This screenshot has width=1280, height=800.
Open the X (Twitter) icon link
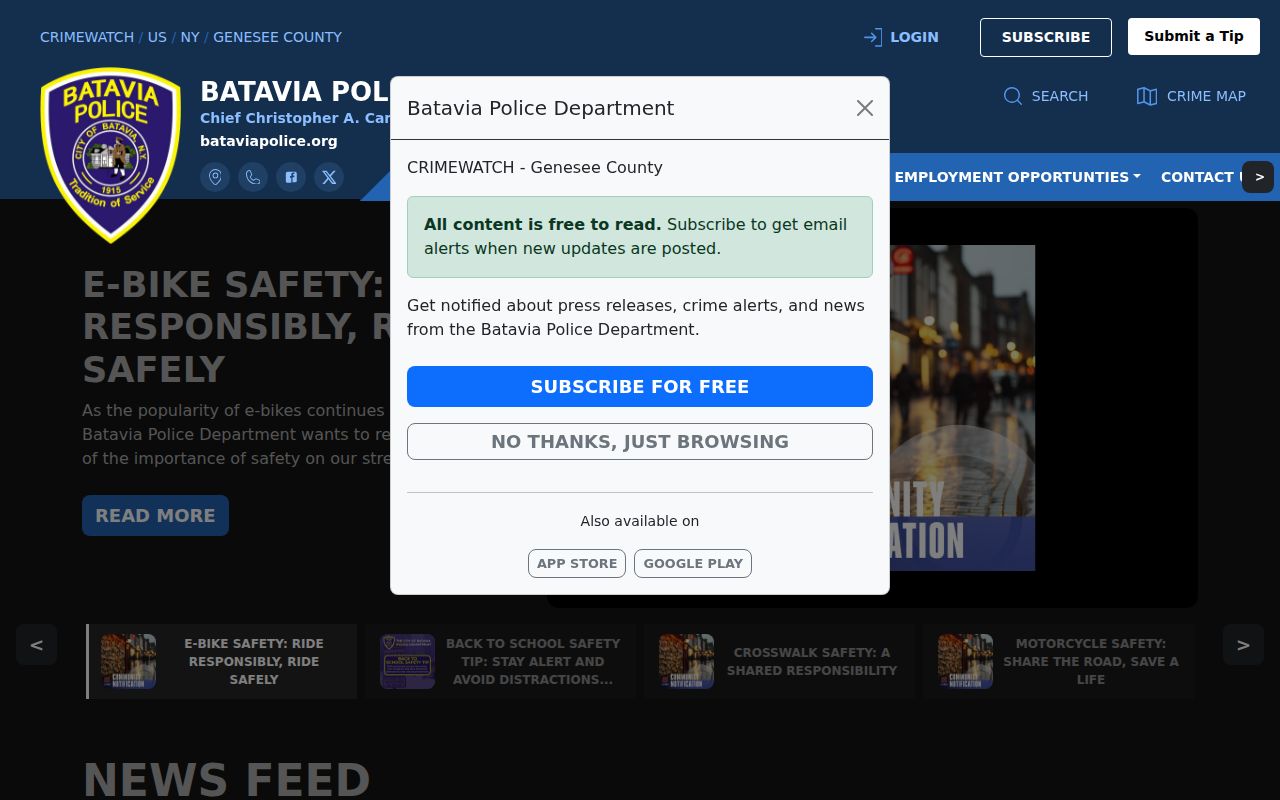(329, 177)
